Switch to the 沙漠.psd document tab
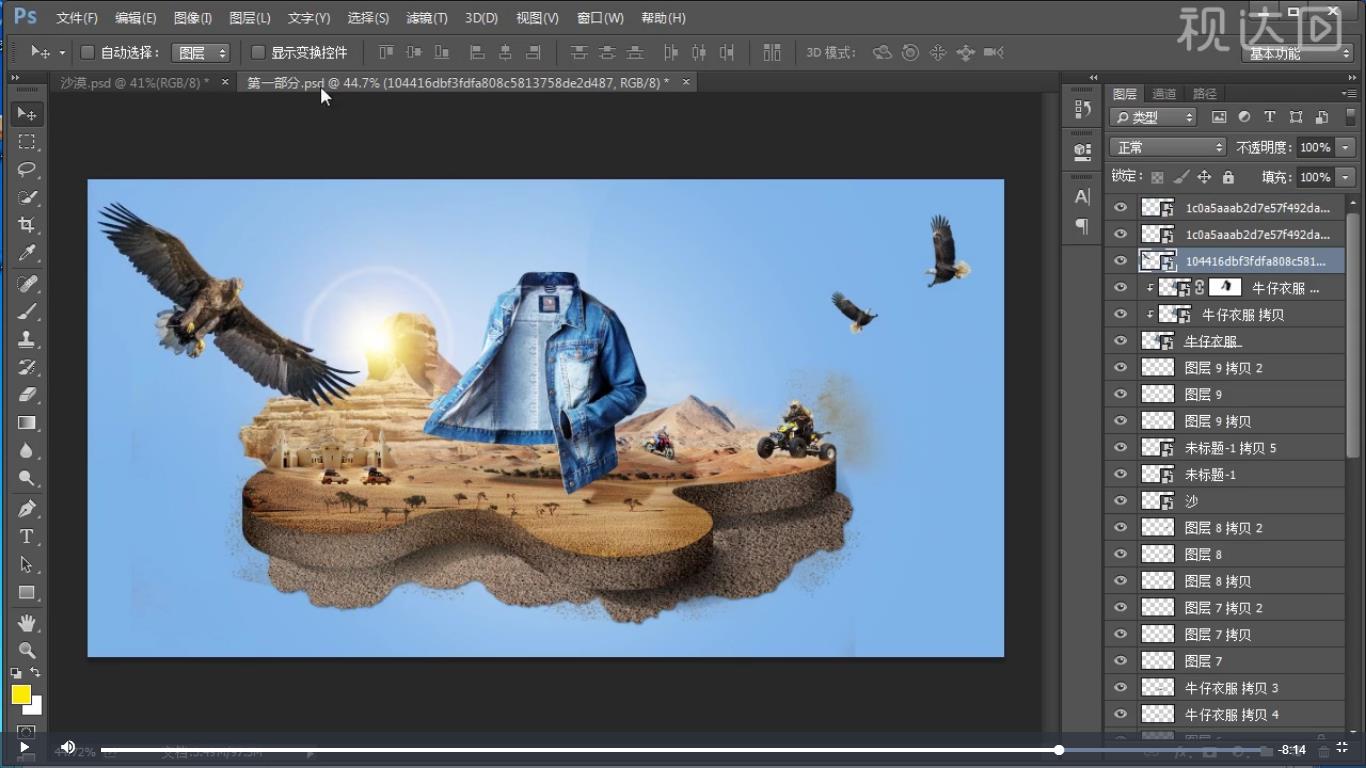Image resolution: width=1366 pixels, height=768 pixels. coord(135,83)
